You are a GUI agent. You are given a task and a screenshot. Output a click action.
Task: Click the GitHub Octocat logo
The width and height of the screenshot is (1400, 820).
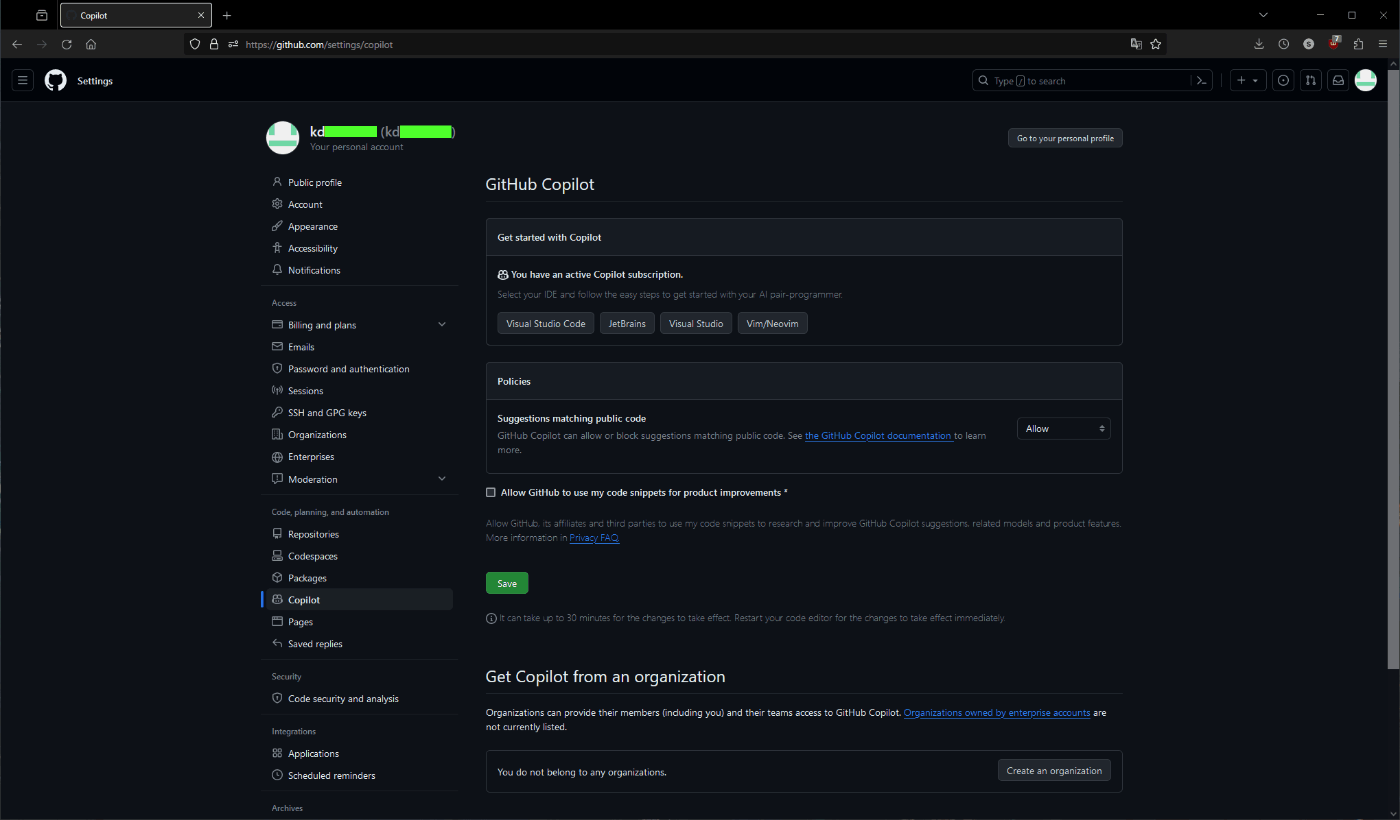pyautogui.click(x=55, y=81)
